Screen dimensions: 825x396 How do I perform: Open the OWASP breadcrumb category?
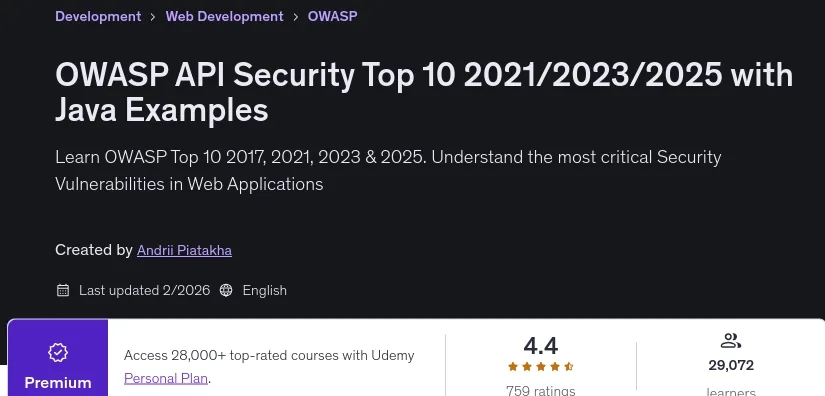pyautogui.click(x=332, y=16)
